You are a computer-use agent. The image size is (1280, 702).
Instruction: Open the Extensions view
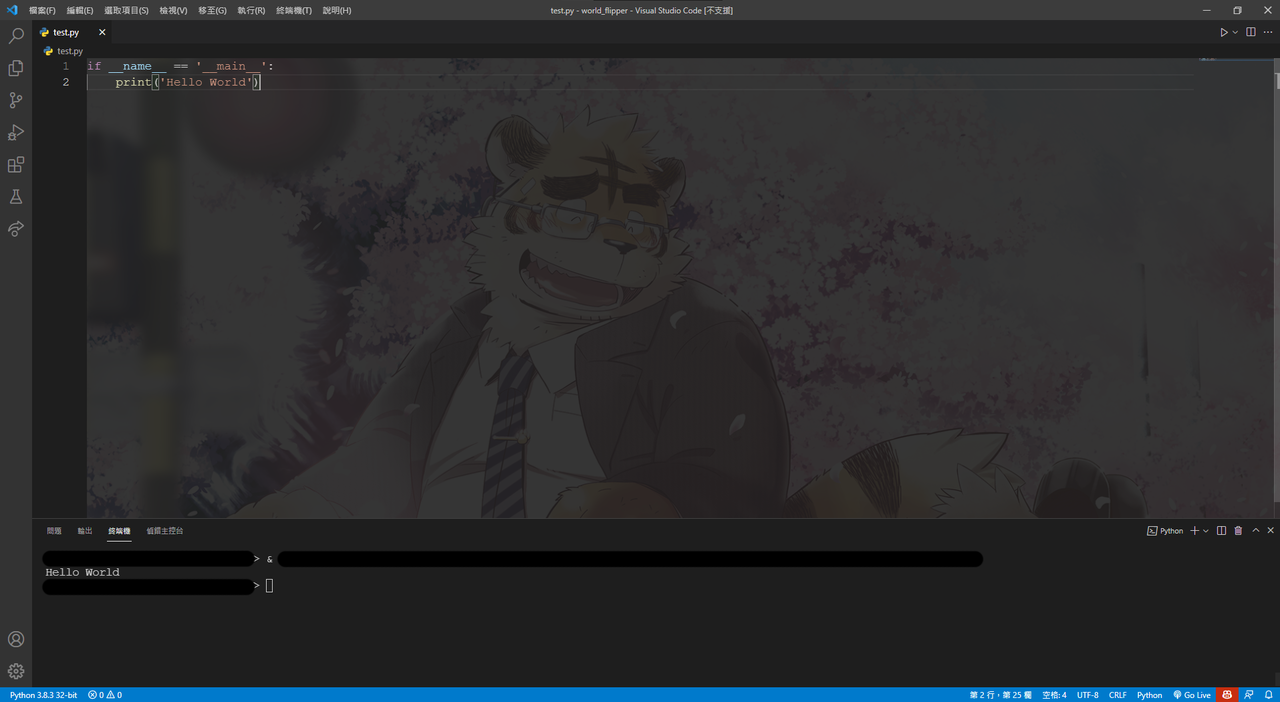pyautogui.click(x=16, y=165)
